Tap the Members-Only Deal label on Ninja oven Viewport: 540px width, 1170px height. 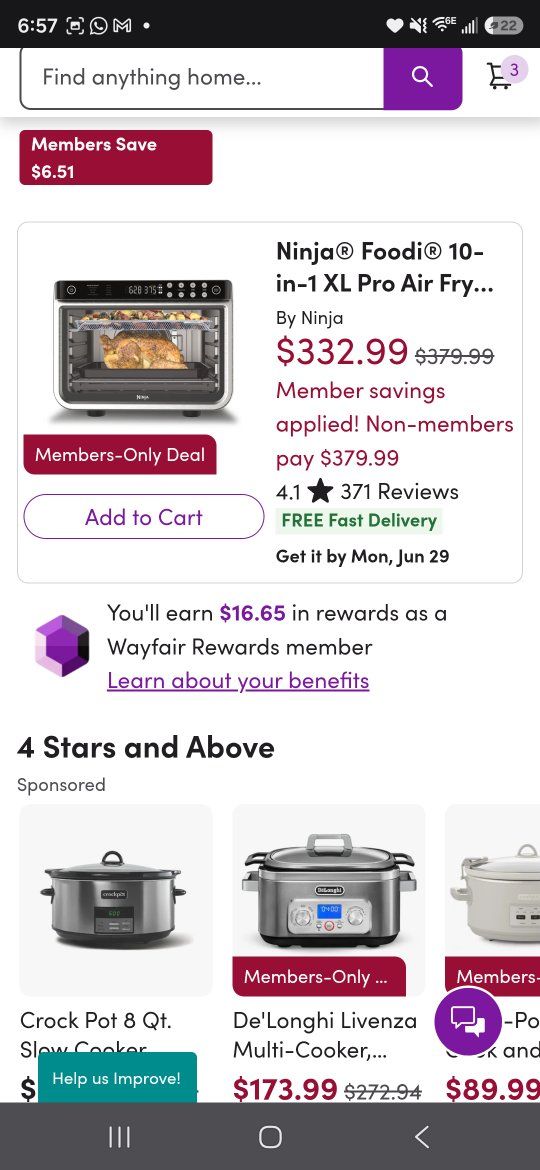click(x=120, y=454)
